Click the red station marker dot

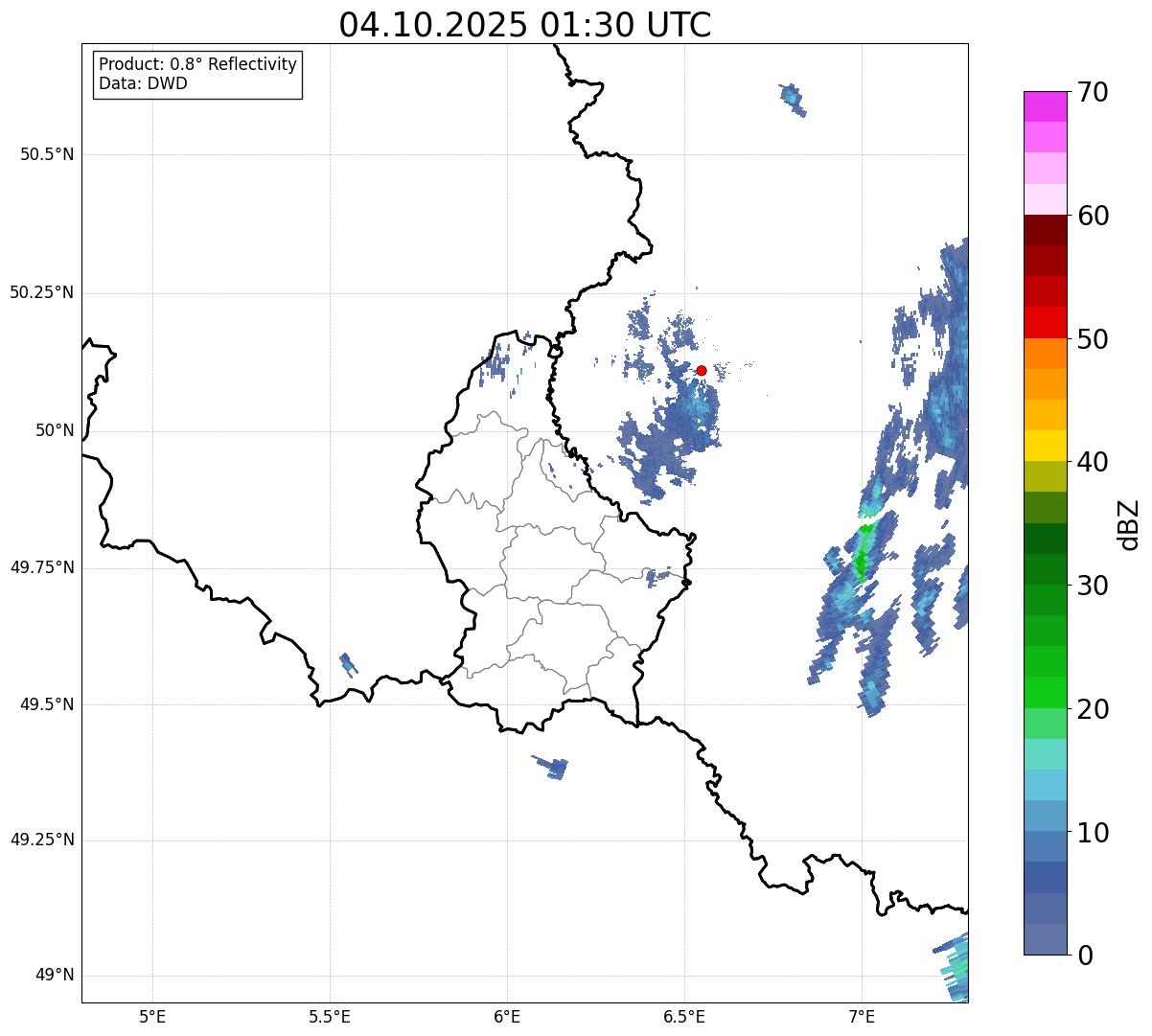coord(701,370)
